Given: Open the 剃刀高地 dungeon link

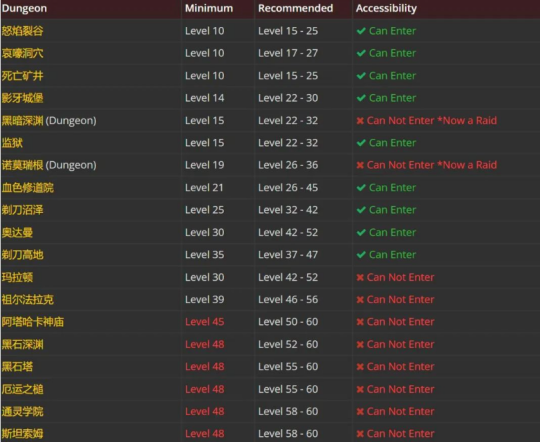Looking at the screenshot, I should (22, 255).
